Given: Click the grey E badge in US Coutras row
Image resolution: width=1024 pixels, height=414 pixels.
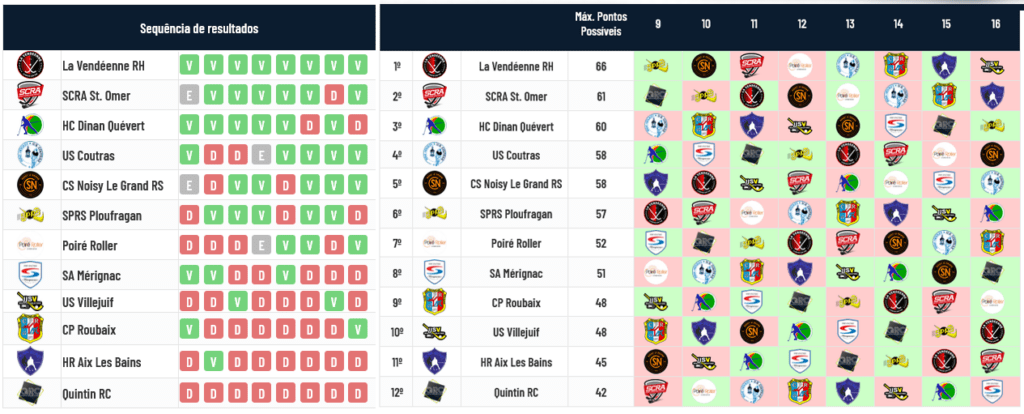Looking at the screenshot, I should 261,156.
